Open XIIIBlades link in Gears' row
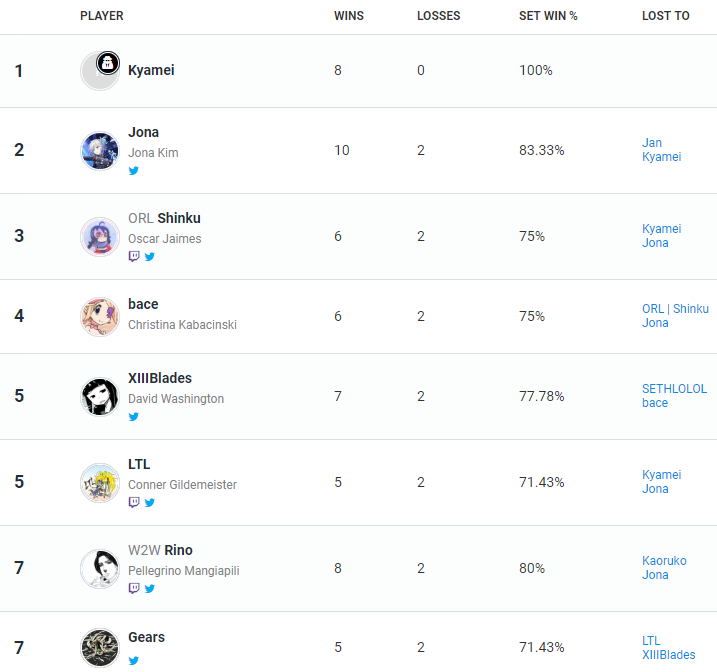 point(669,655)
